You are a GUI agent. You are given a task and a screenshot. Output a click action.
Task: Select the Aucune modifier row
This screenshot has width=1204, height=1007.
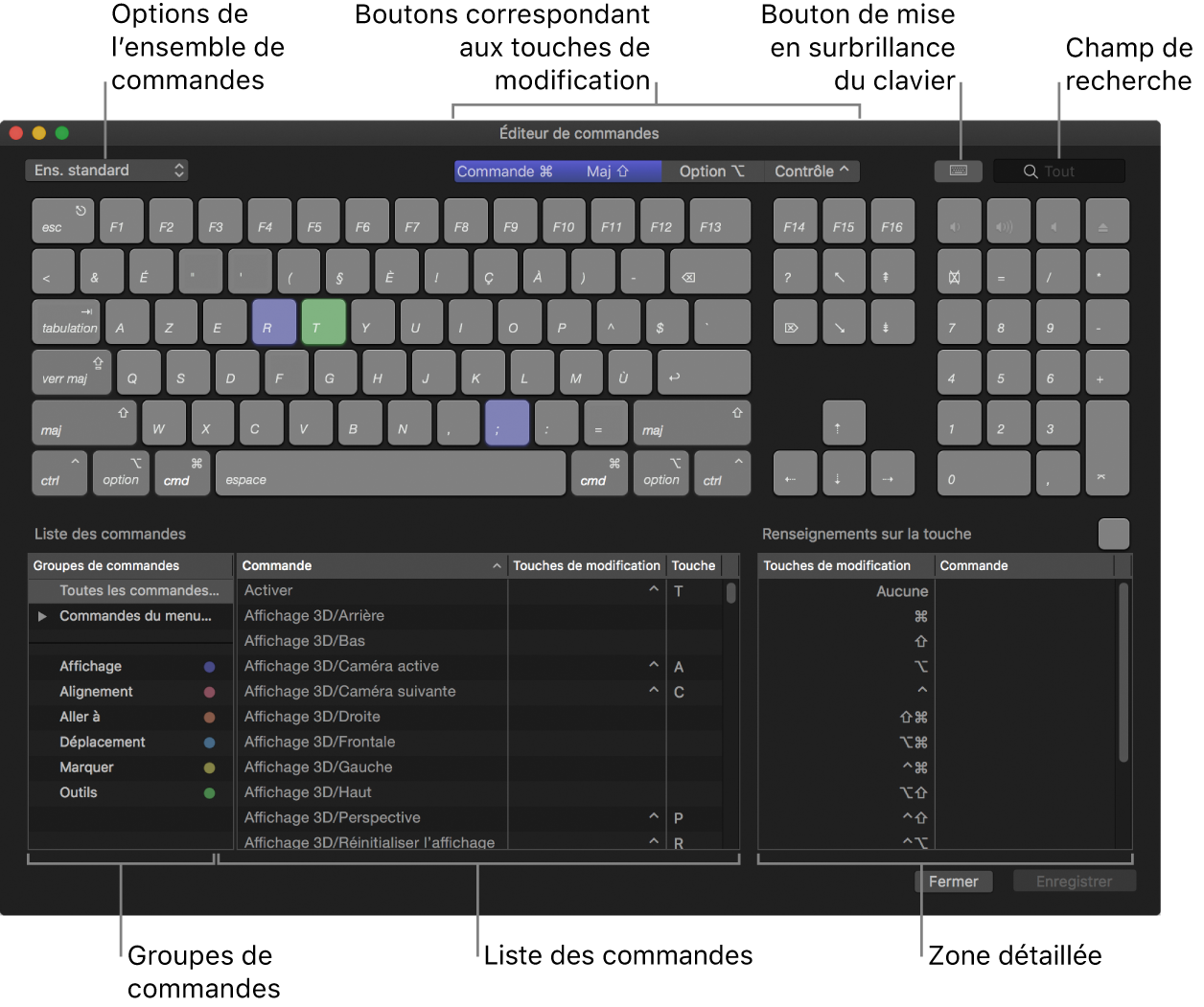[938, 591]
